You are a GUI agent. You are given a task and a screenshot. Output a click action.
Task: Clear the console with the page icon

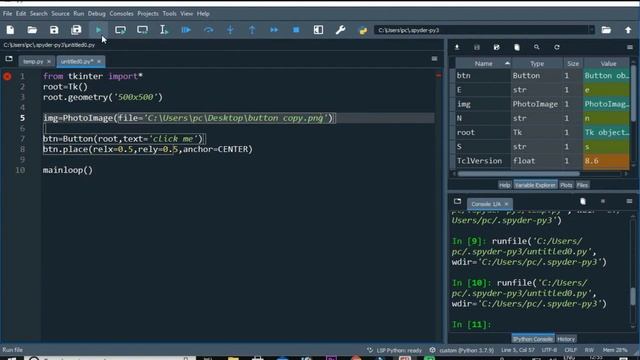click(583, 201)
